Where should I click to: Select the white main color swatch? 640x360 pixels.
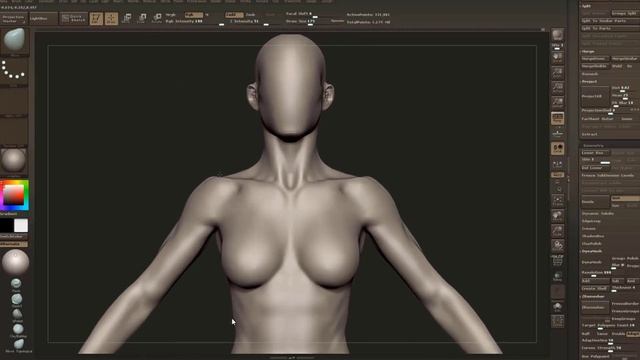(x=20, y=225)
